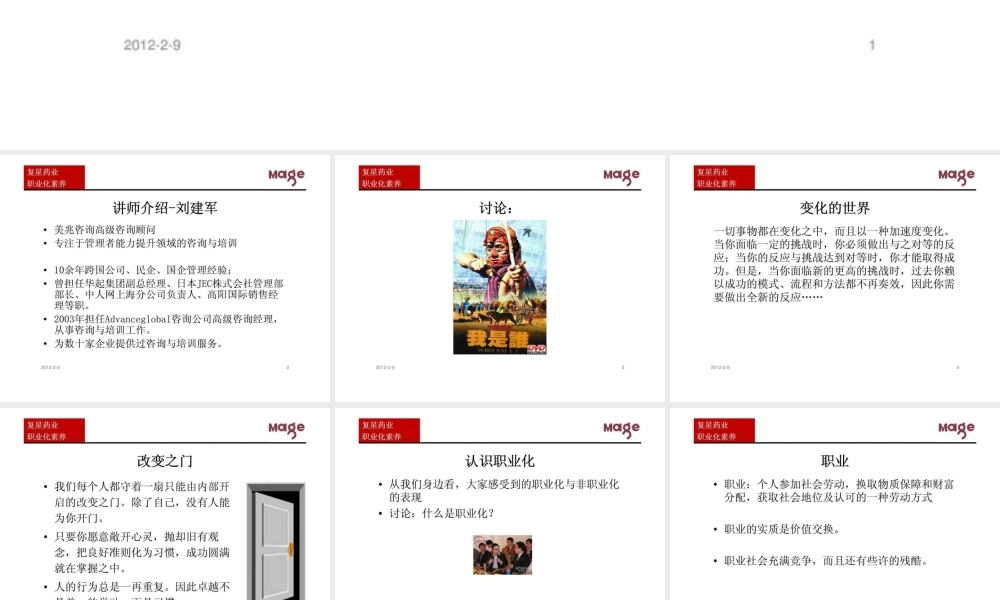Click the Mage logo on the 改变之门 slide

284,429
